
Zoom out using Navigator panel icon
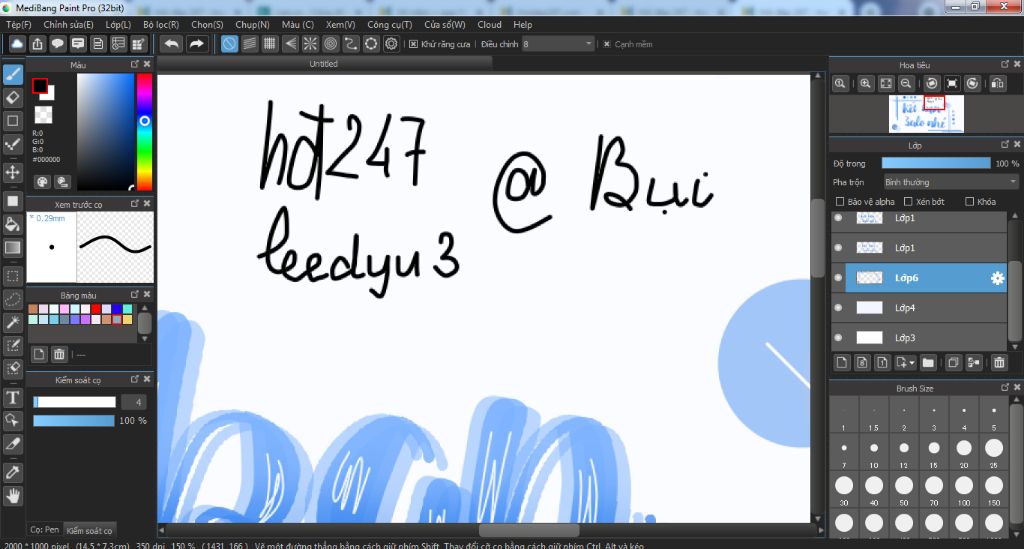click(906, 84)
